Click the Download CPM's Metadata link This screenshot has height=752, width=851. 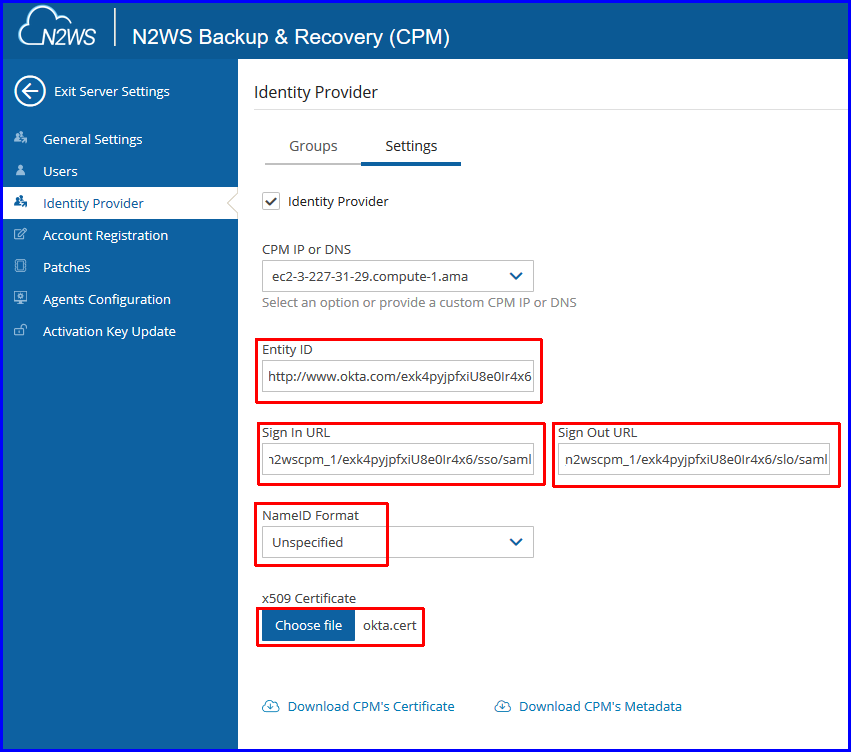click(600, 706)
